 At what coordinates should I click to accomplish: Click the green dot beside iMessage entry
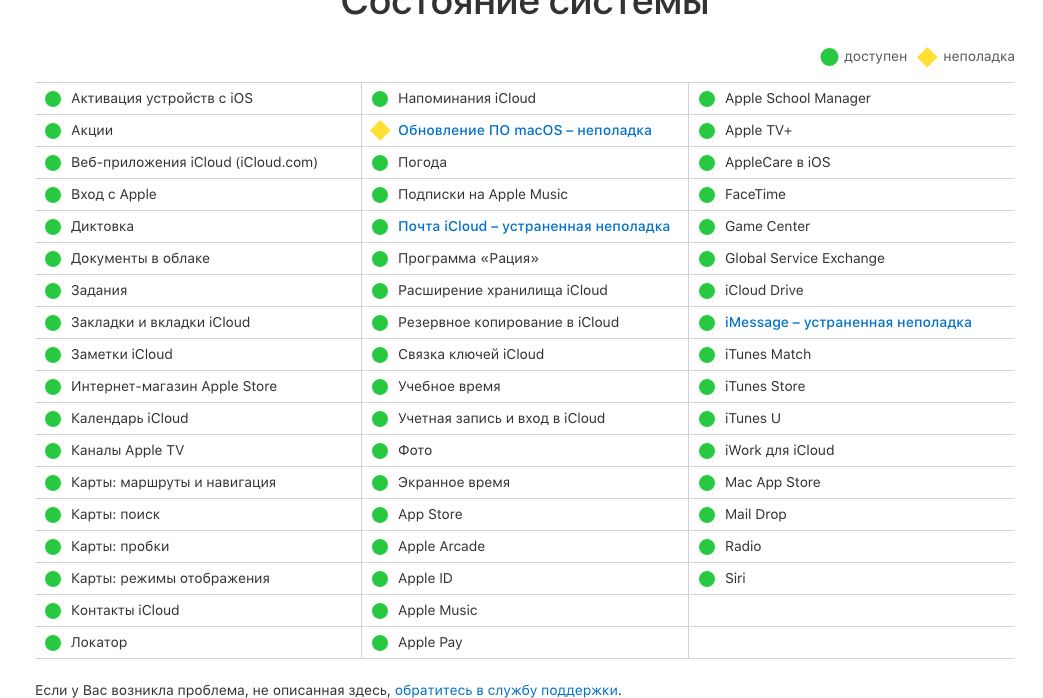click(x=707, y=322)
